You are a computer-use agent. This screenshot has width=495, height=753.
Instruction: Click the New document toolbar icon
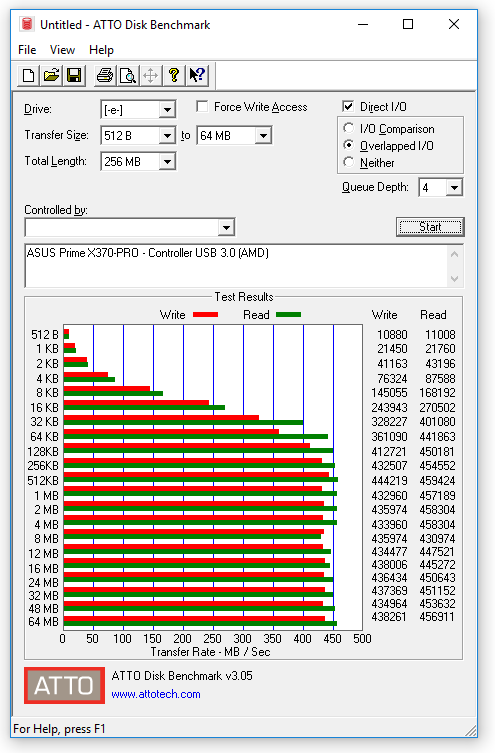(x=28, y=75)
